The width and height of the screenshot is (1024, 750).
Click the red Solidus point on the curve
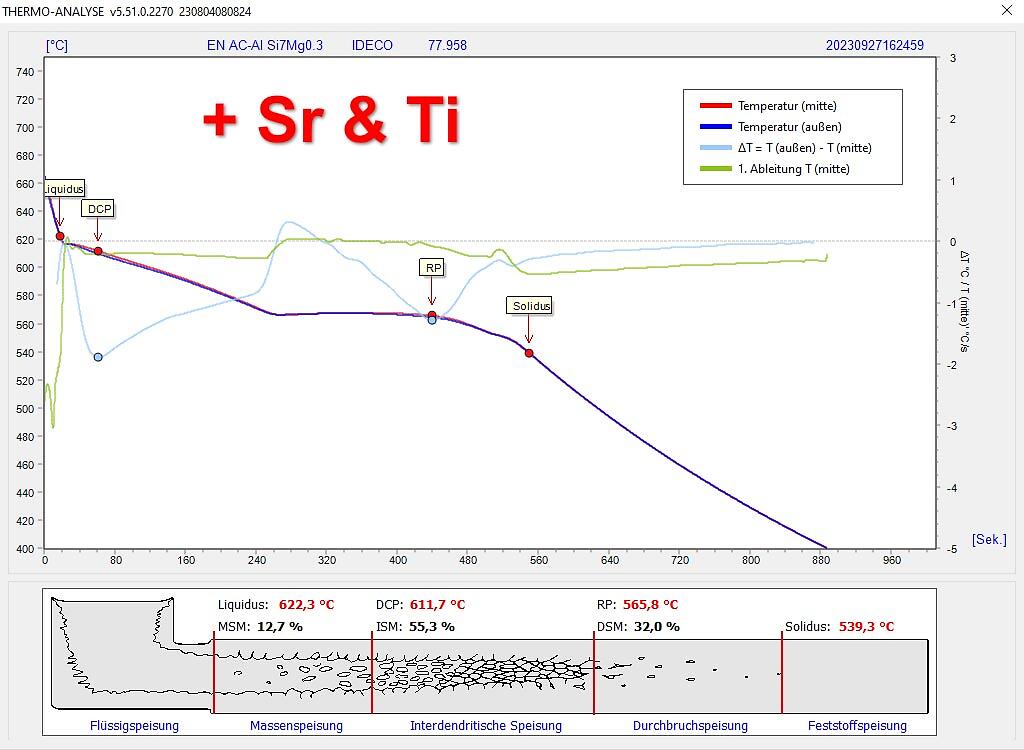coord(529,353)
